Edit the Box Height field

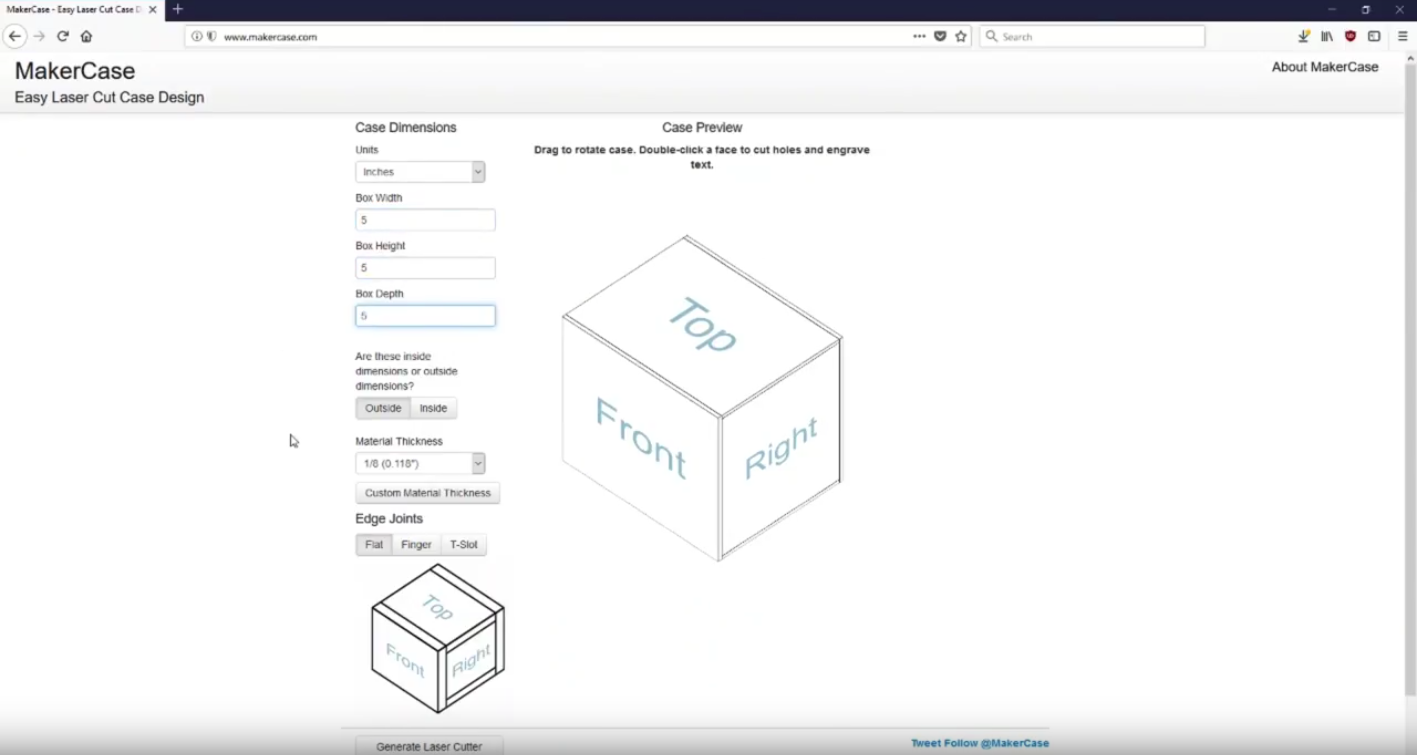point(425,268)
